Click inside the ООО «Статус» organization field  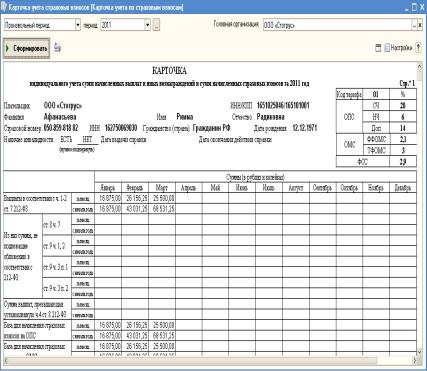click(x=337, y=25)
